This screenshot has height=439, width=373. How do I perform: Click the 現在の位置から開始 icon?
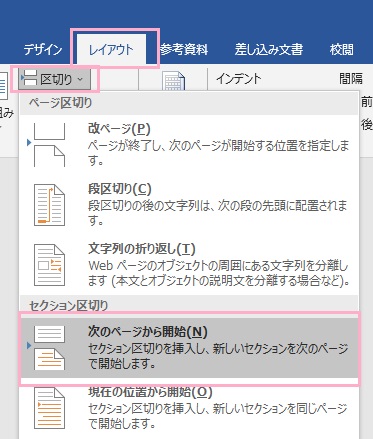coord(49,408)
